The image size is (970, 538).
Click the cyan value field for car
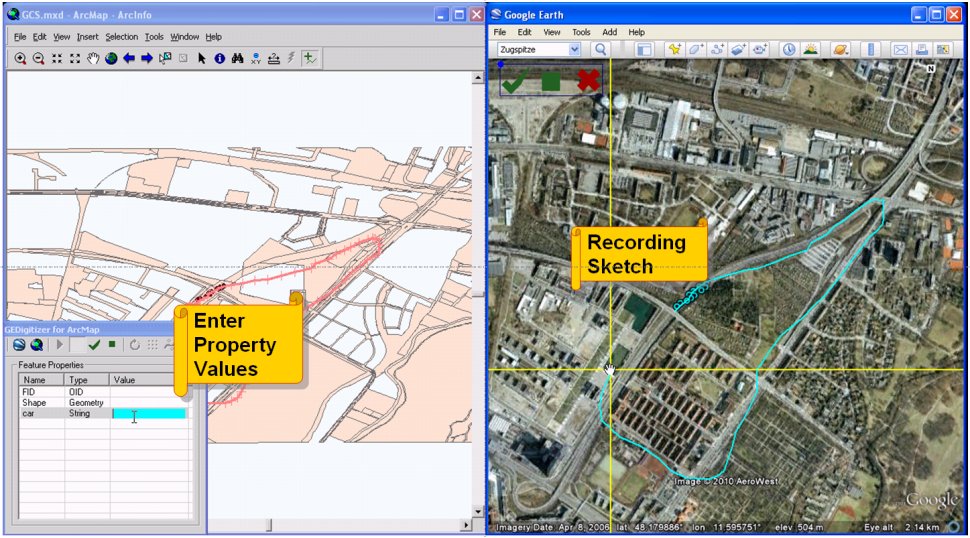(x=148, y=414)
